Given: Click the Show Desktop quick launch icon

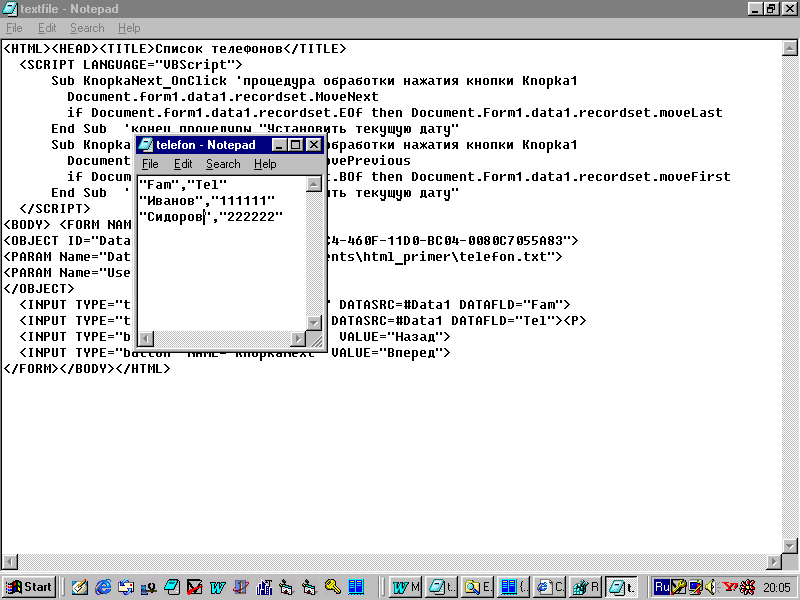Looking at the screenshot, I should click(x=79, y=587).
